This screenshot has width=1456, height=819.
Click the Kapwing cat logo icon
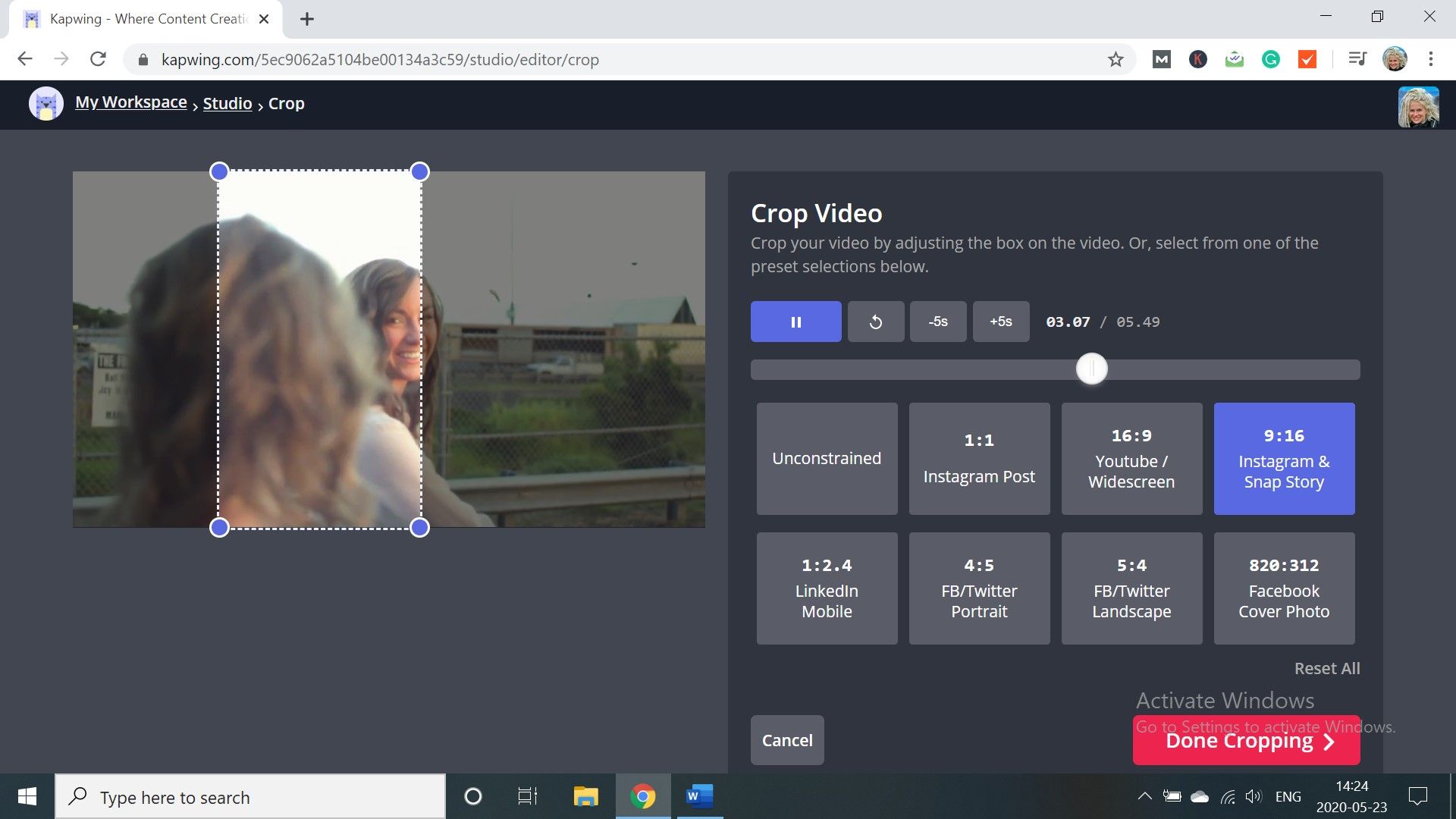(x=45, y=104)
